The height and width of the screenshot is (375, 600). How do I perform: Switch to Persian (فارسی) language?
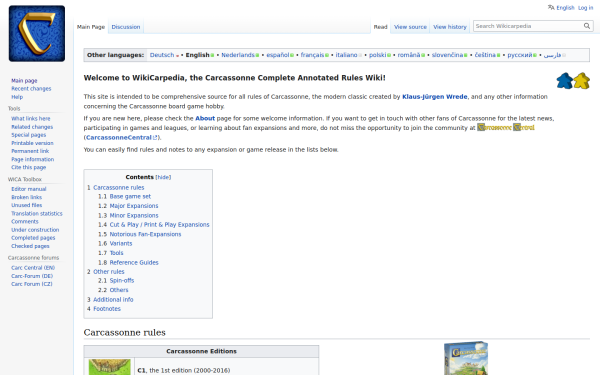(x=552, y=55)
